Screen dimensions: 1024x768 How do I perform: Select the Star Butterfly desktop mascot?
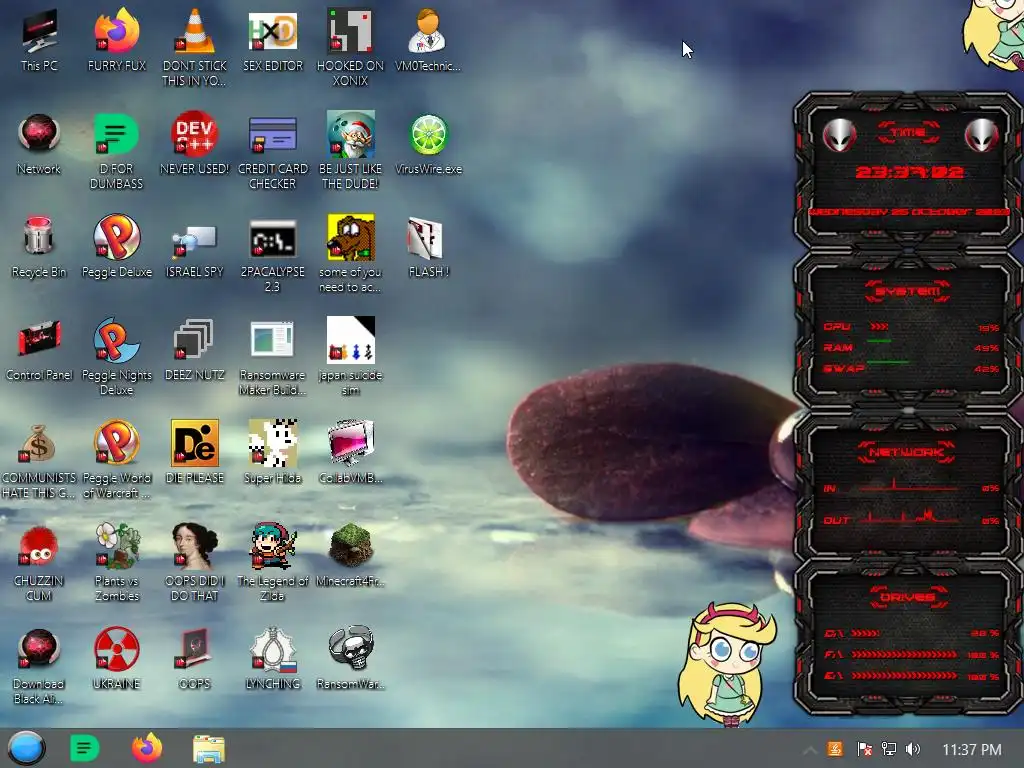(x=726, y=663)
